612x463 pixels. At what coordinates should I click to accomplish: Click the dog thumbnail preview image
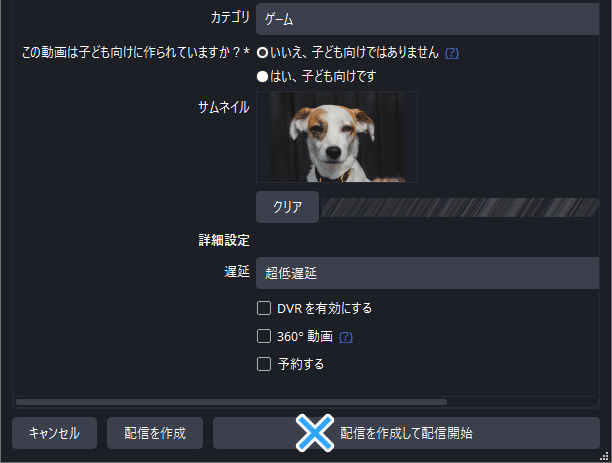tap(337, 137)
